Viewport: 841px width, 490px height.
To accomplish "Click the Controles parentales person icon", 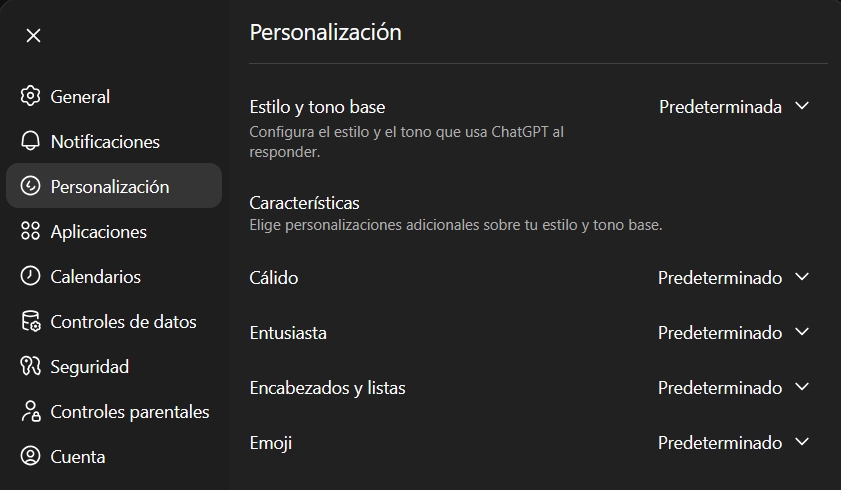I will (x=31, y=412).
